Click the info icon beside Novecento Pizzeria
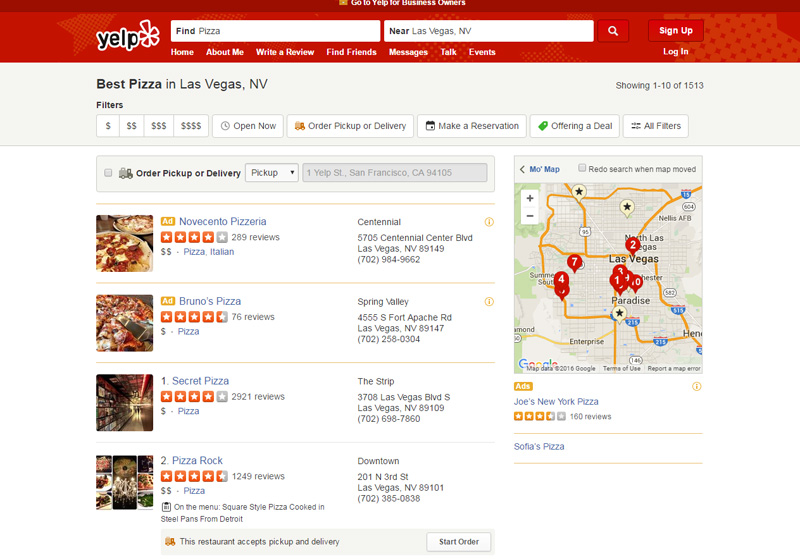 [489, 222]
